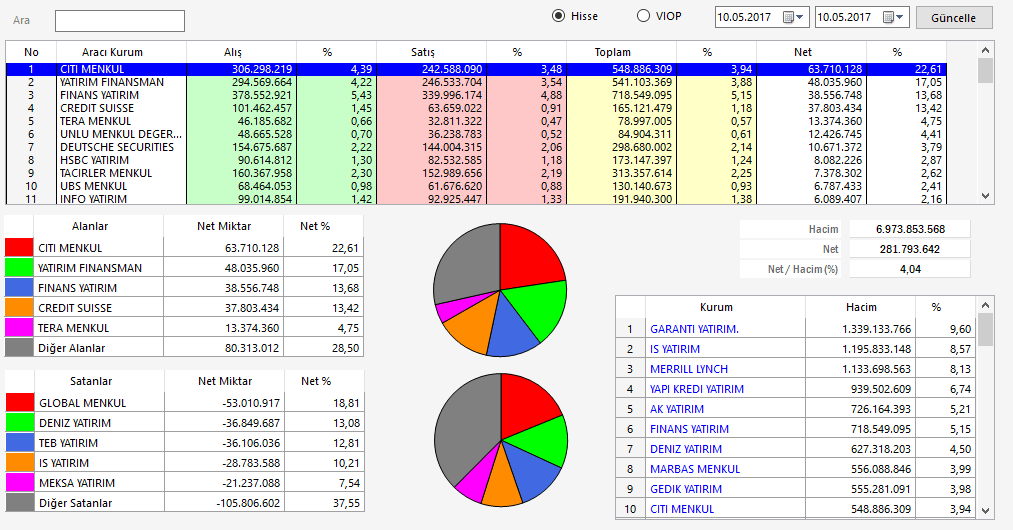
Task: Open DENIZ YATIRIM link in Kurum table
Action: coord(685,449)
